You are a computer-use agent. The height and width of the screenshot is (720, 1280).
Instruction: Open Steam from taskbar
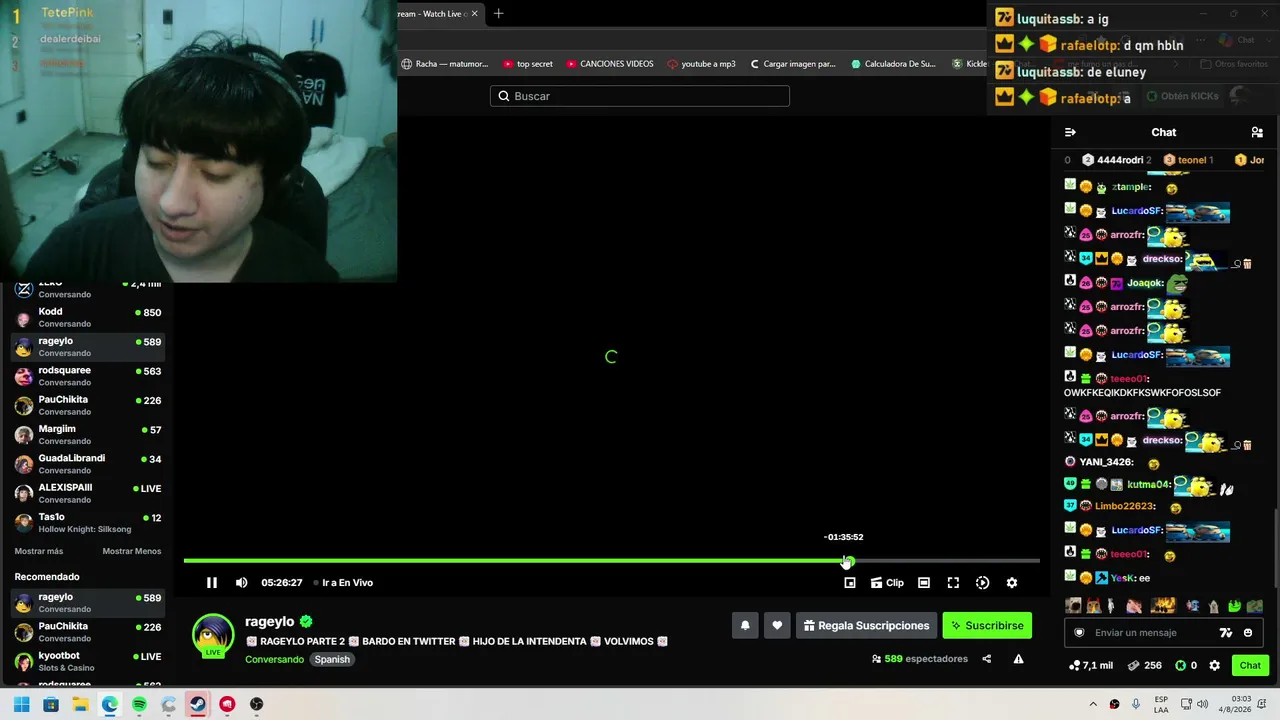[x=198, y=704]
